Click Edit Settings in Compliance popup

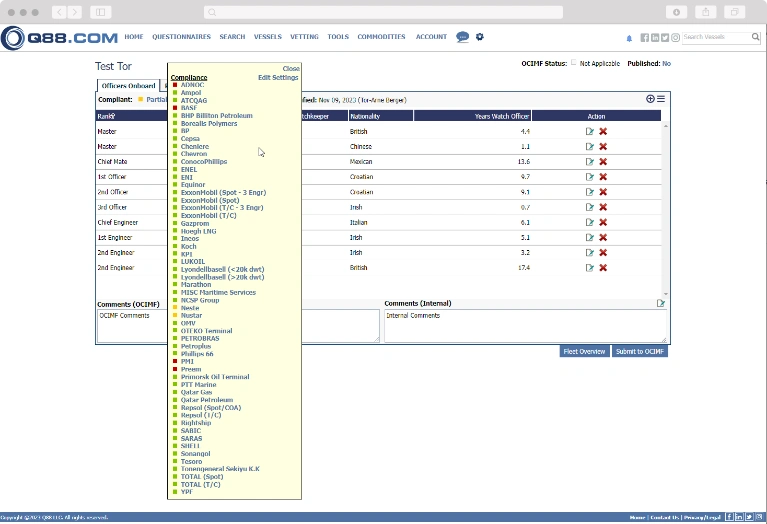point(277,77)
